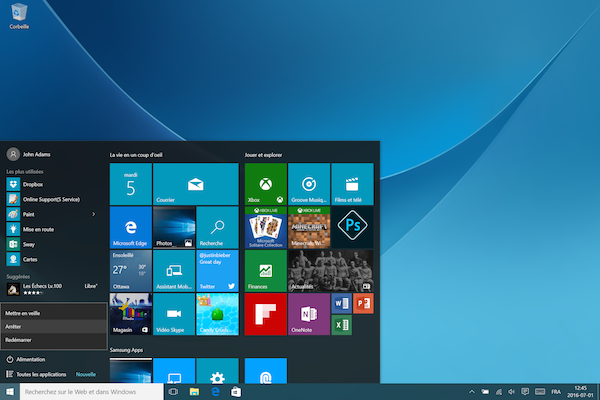This screenshot has height=400, width=600.
Task: Click the Jouer et explorer group header
Action: tap(263, 155)
